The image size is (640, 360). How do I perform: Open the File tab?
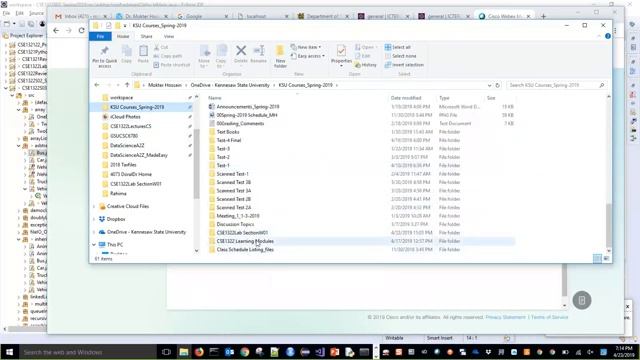(100, 36)
